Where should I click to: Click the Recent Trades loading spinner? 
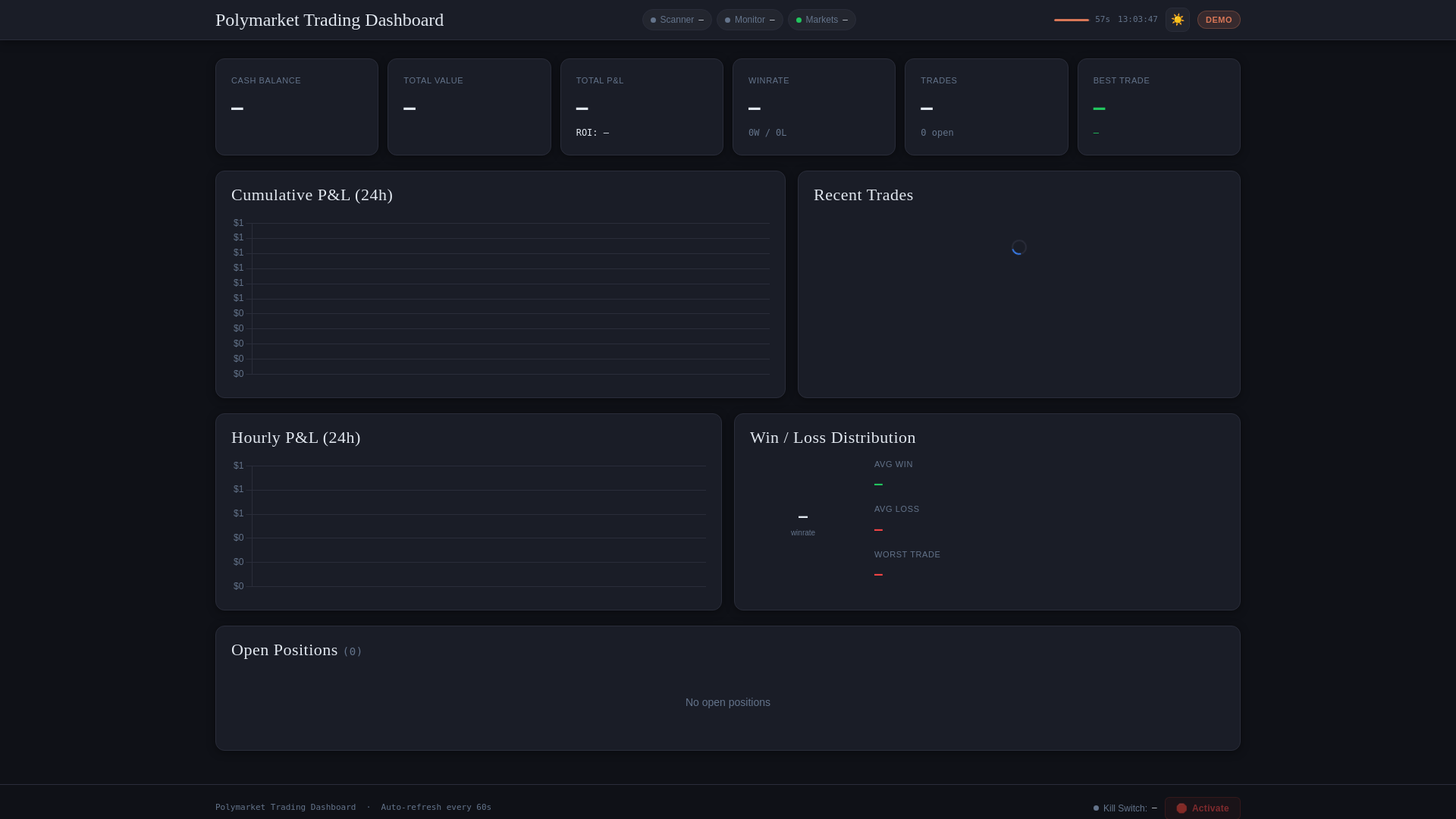(x=1018, y=247)
